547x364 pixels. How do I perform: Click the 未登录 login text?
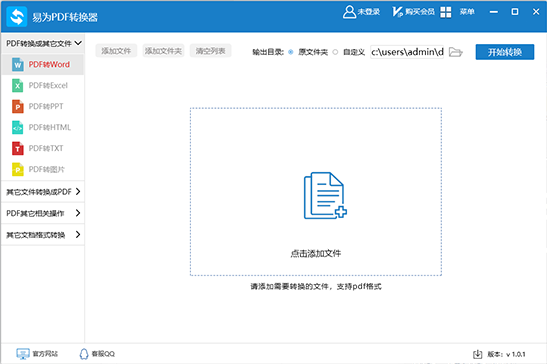(369, 12)
